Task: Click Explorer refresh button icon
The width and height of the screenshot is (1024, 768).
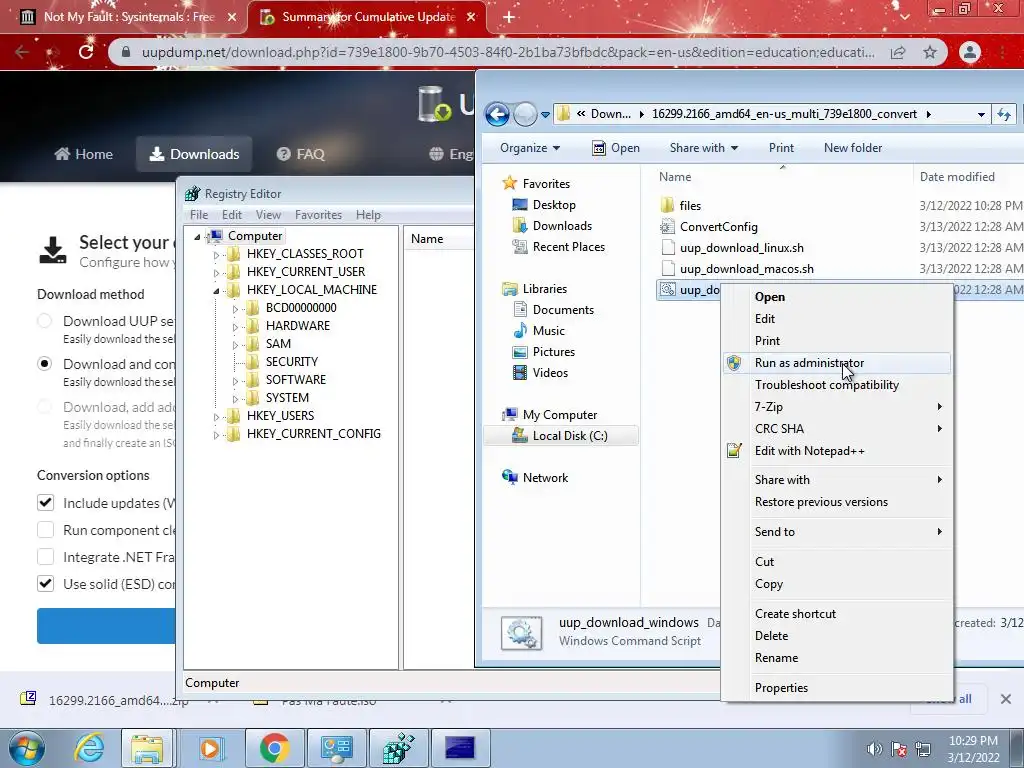Action: coord(1004,115)
